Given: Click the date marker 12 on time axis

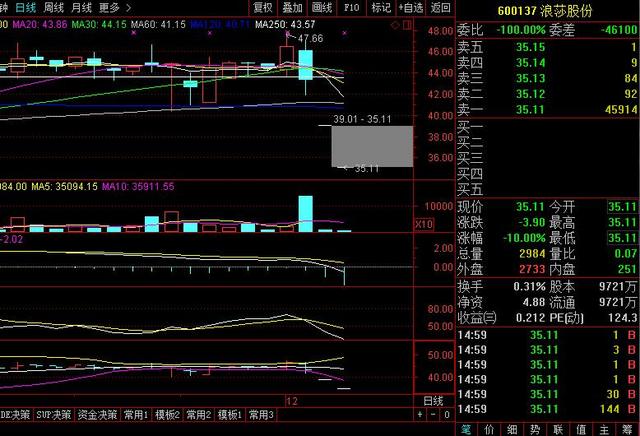Looking at the screenshot, I should [x=292, y=401].
